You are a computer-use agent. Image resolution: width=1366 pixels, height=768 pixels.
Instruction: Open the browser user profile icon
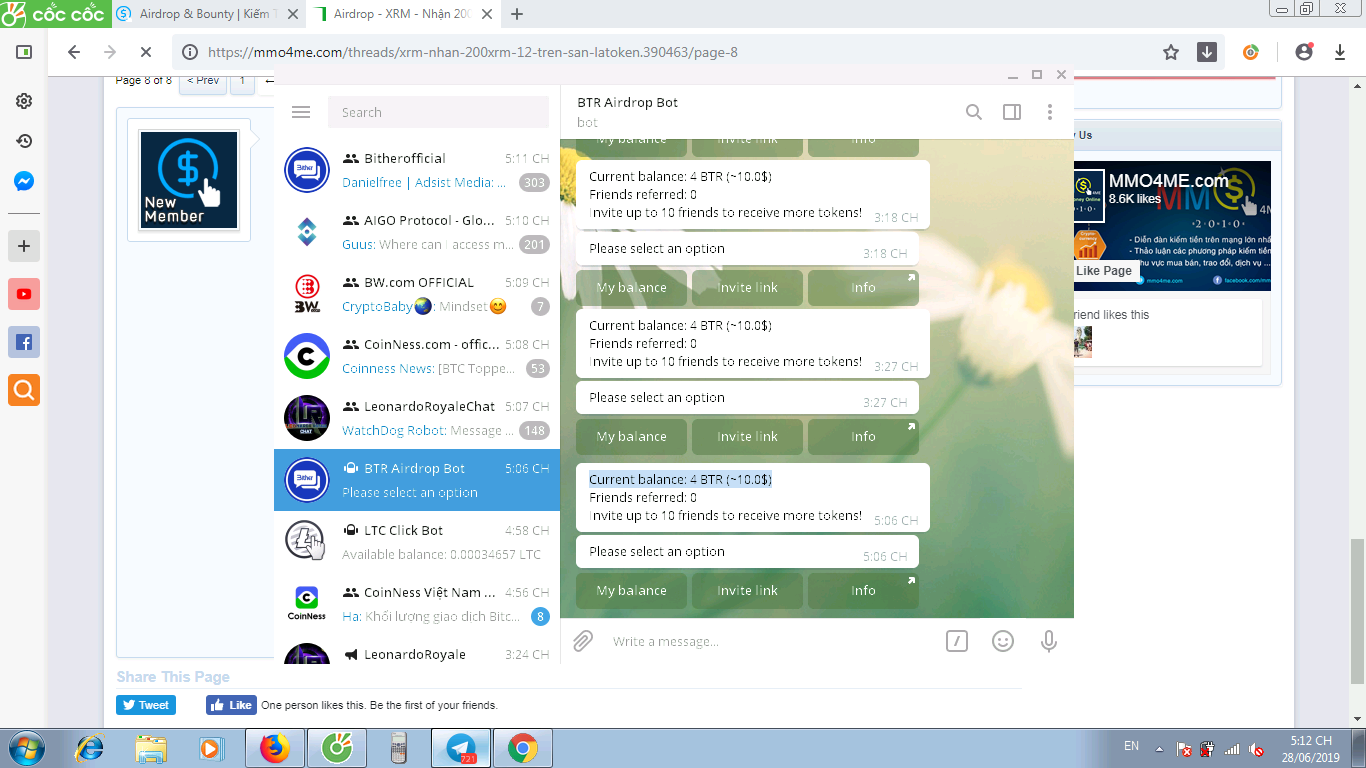(1303, 52)
